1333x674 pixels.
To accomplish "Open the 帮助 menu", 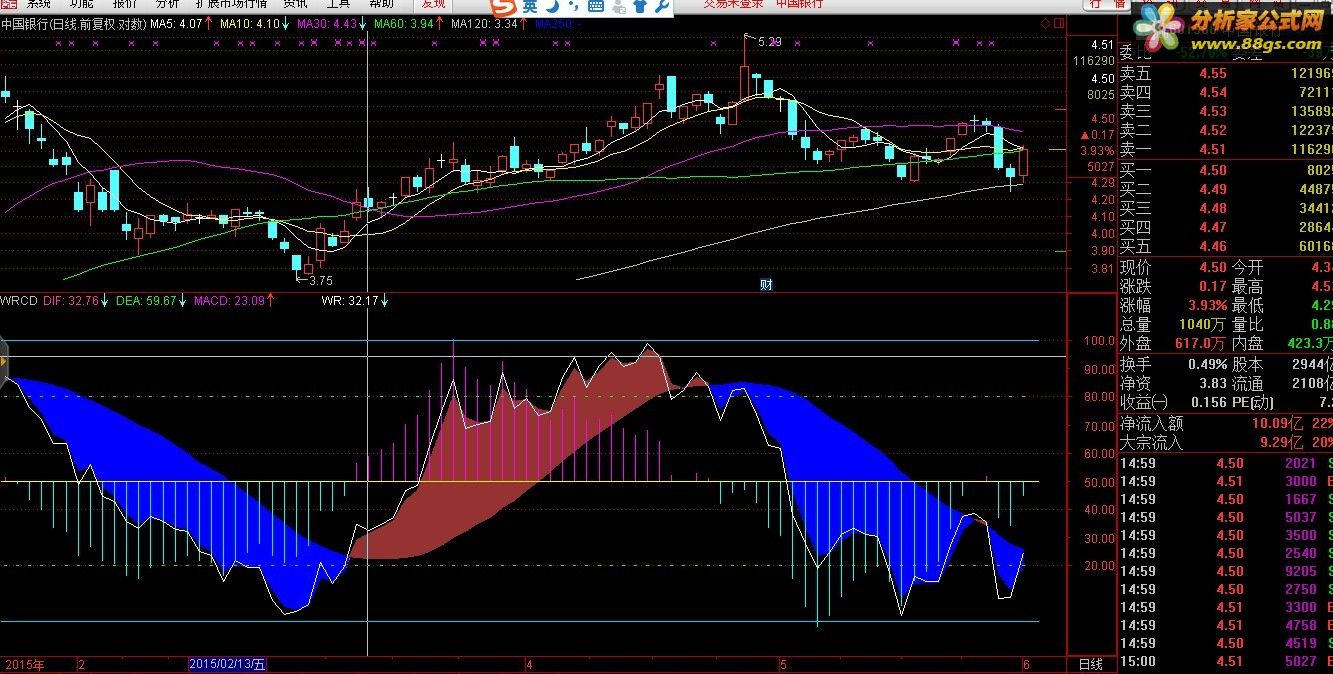I will pyautogui.click(x=381, y=4).
